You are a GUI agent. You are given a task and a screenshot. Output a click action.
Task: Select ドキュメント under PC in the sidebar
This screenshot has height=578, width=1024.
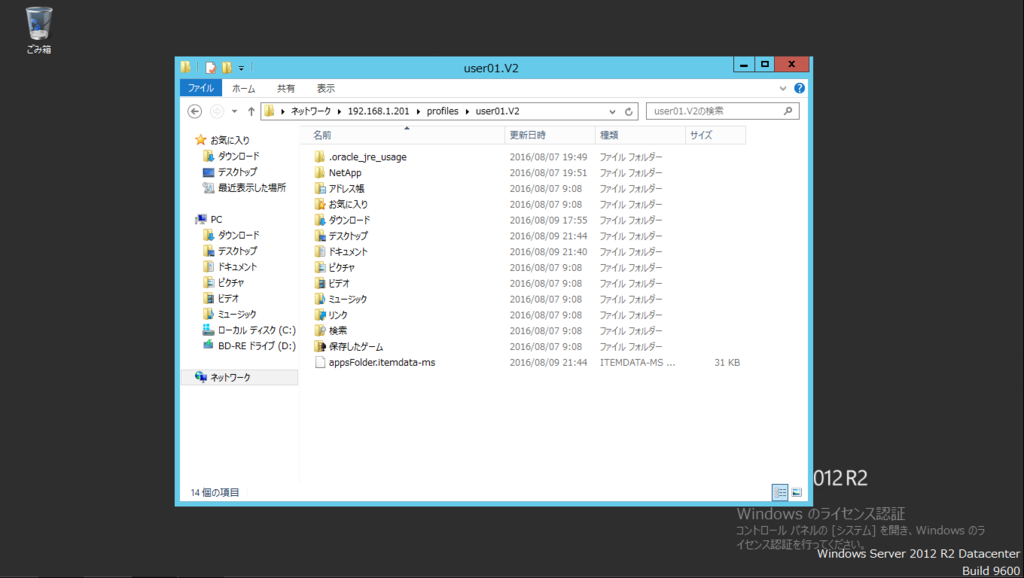click(230, 266)
